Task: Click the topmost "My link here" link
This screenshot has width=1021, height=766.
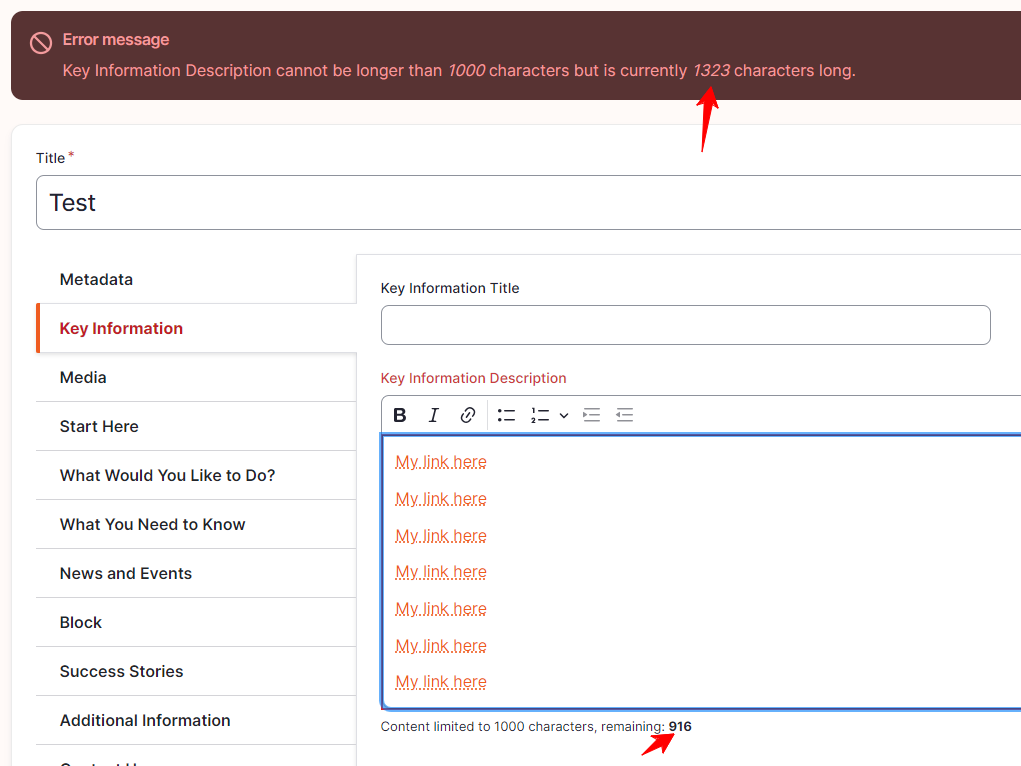Action: click(x=441, y=462)
